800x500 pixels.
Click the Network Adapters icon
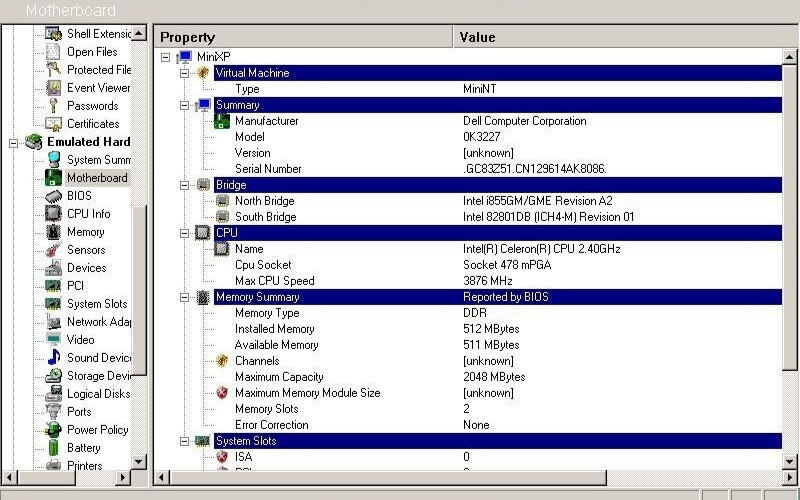tap(53, 321)
